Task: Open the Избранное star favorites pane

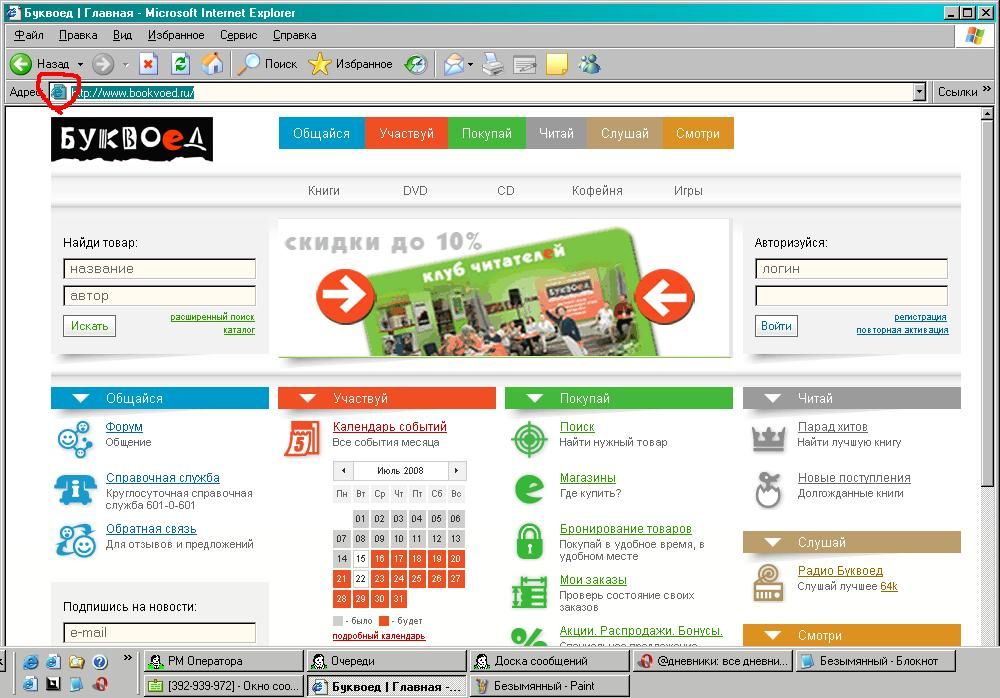Action: [x=350, y=64]
